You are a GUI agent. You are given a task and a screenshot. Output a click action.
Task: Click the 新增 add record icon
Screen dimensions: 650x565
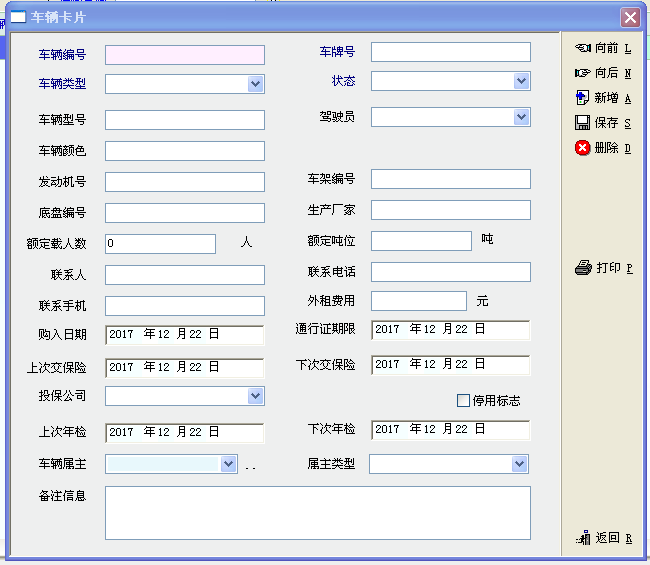582,98
